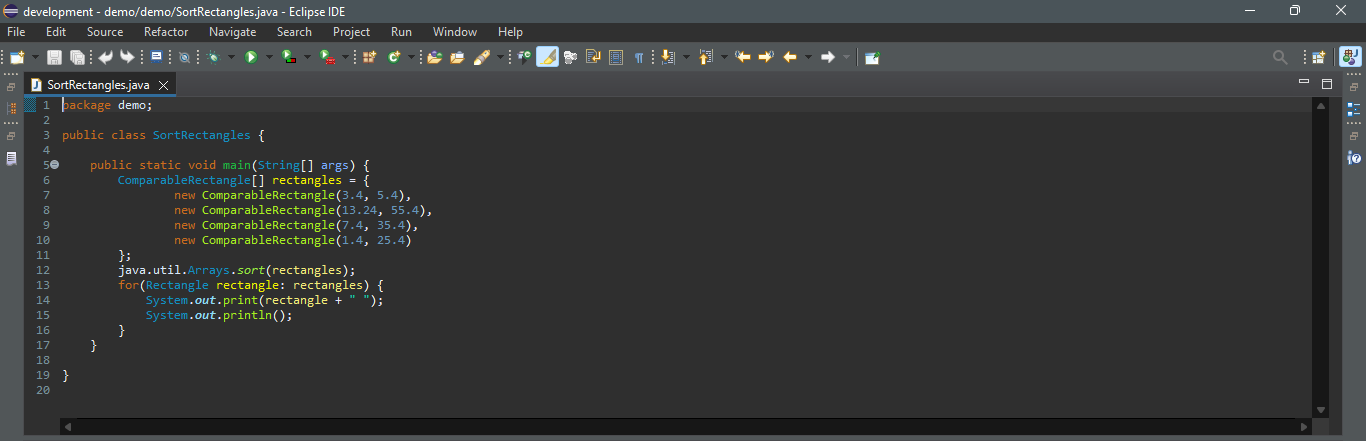
Task: Close the SortRectangles.java tab
Action: pyautogui.click(x=163, y=85)
